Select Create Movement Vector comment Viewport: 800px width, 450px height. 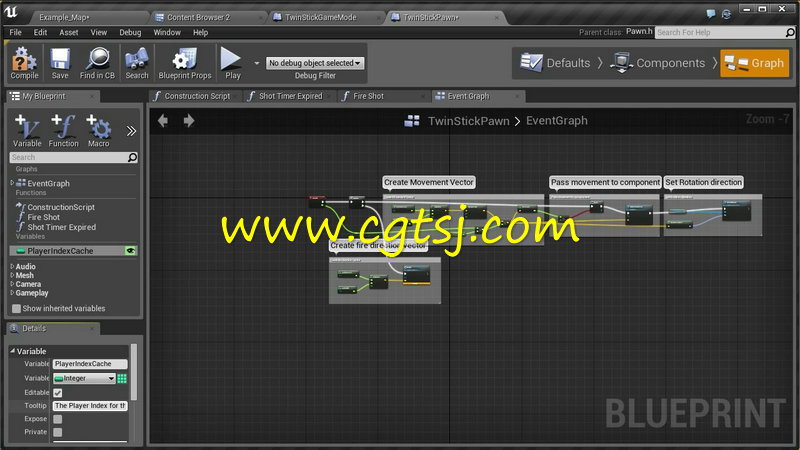click(429, 182)
